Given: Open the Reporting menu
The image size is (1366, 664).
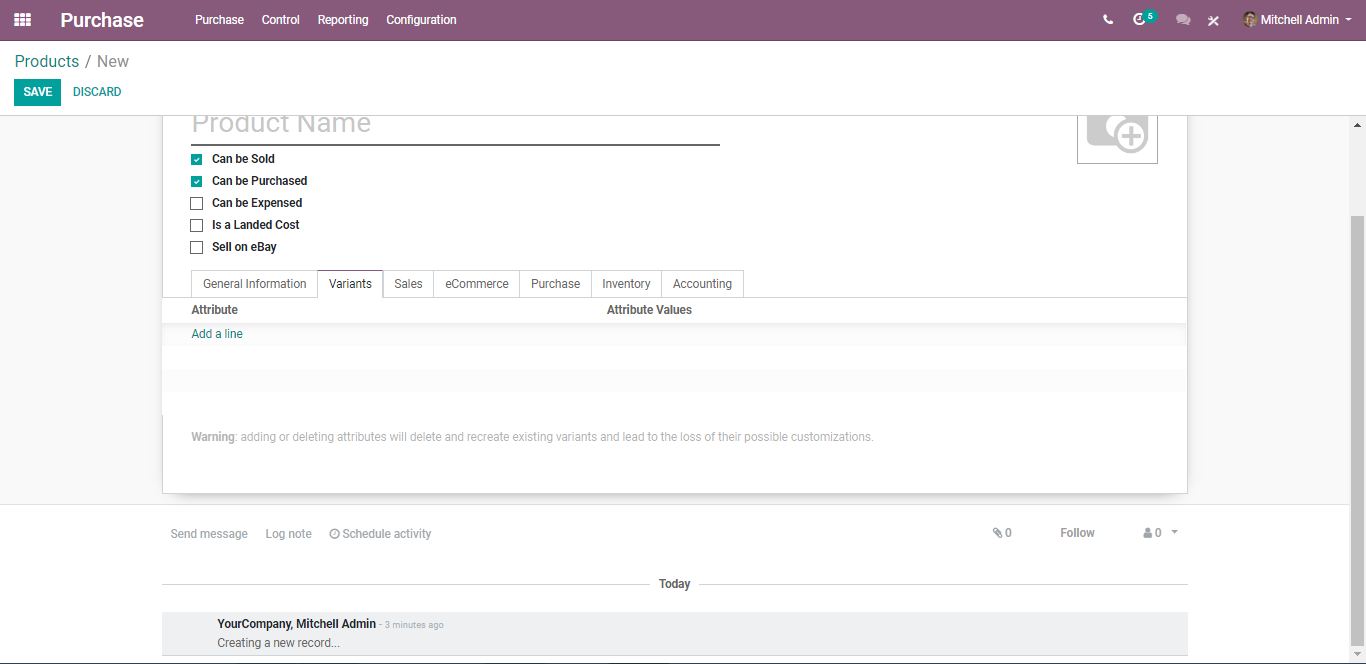Looking at the screenshot, I should tap(343, 20).
